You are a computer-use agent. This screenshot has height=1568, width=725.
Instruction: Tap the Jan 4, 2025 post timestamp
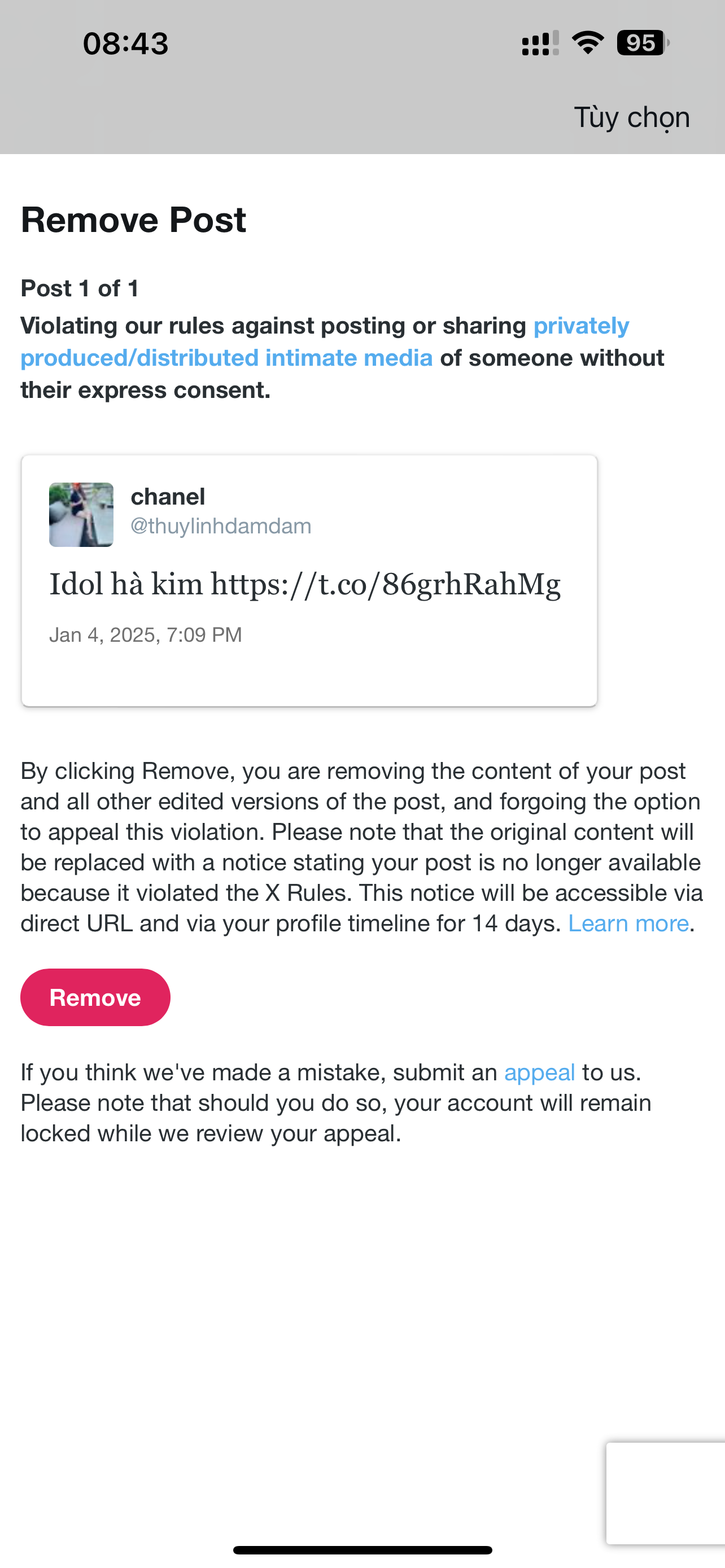(146, 635)
